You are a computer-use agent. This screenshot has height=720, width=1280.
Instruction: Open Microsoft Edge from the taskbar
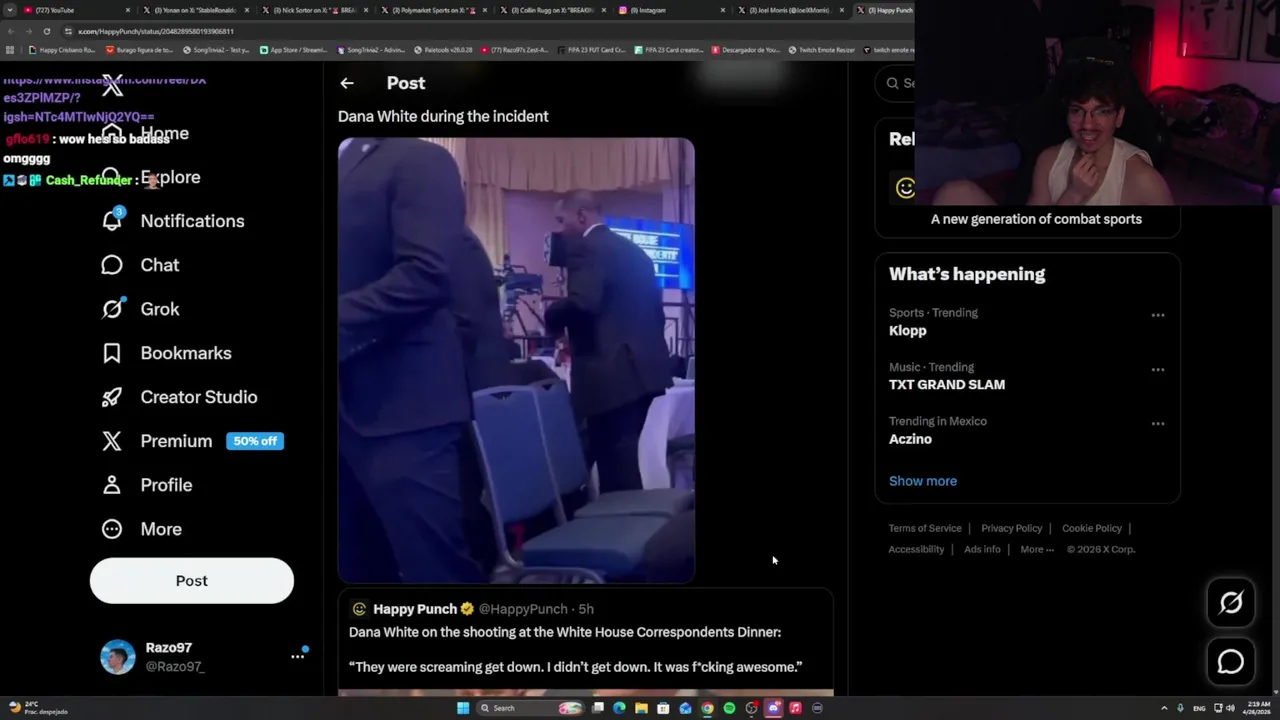[619, 708]
